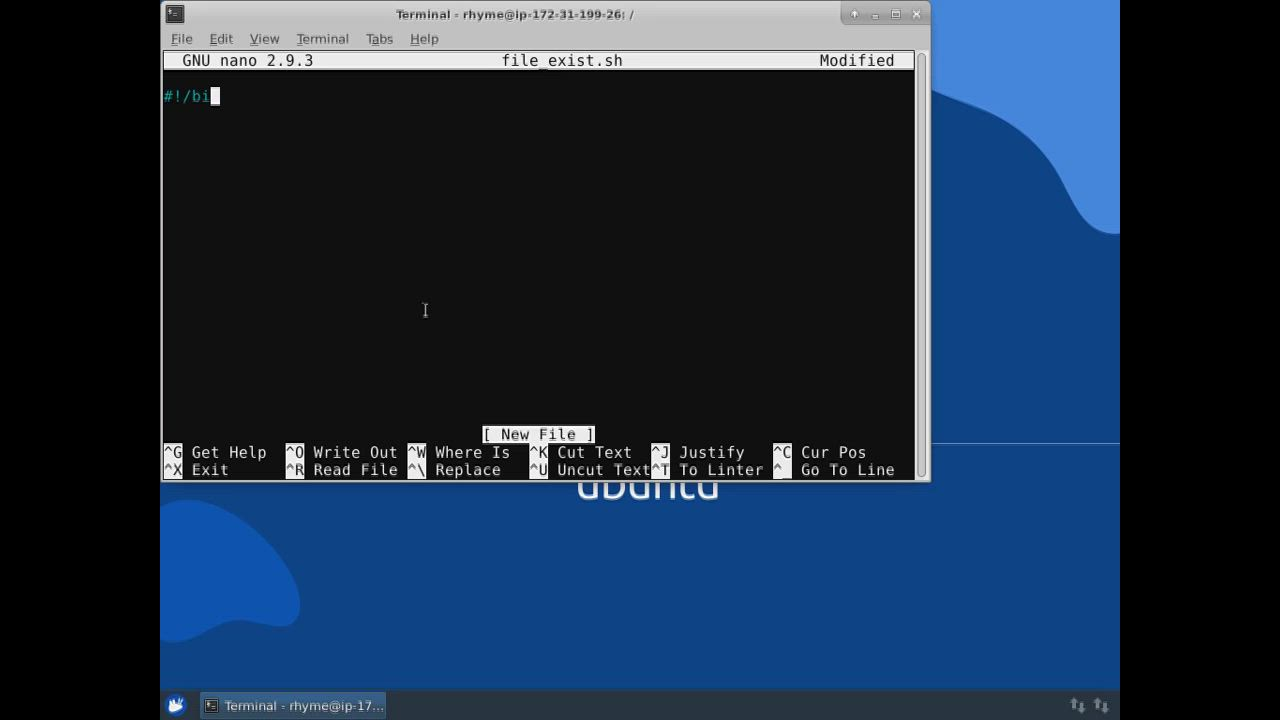Click the terminal window vertical scrollbar
Viewport: 1280px width, 720px height.
[x=921, y=265]
